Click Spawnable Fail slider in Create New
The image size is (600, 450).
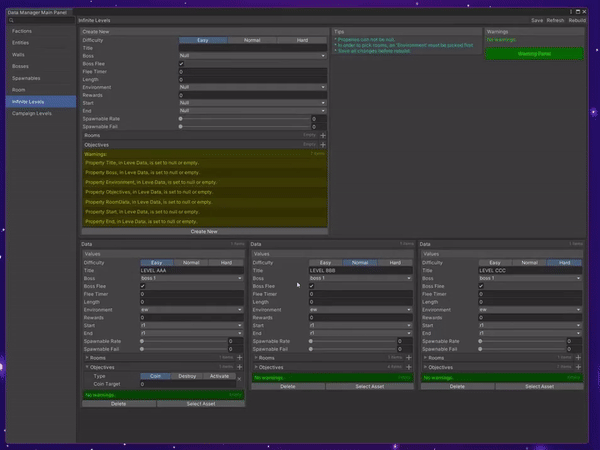coord(245,127)
